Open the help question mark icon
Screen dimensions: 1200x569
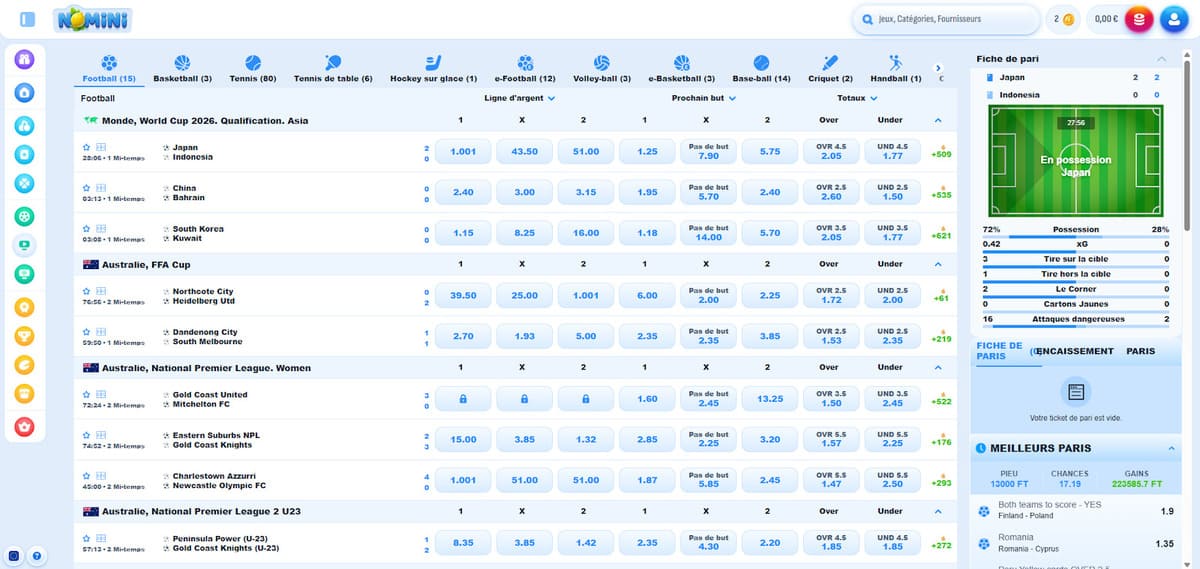click(x=37, y=555)
